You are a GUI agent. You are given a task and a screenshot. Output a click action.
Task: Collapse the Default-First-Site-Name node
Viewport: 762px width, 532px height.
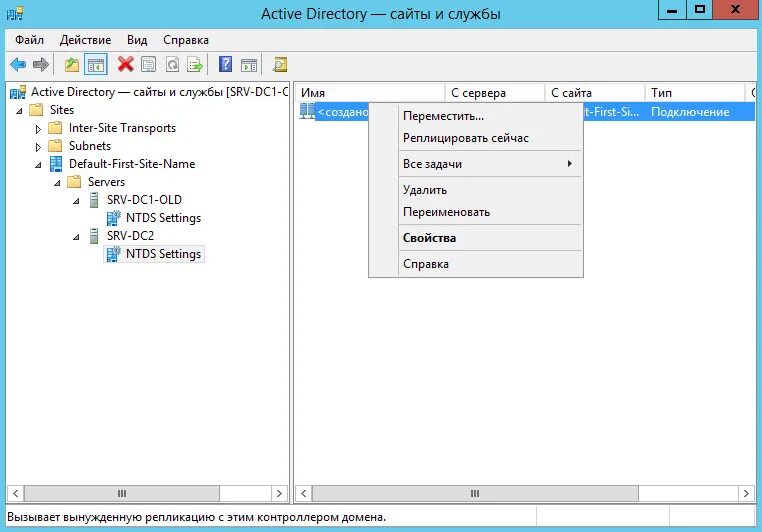(x=38, y=165)
